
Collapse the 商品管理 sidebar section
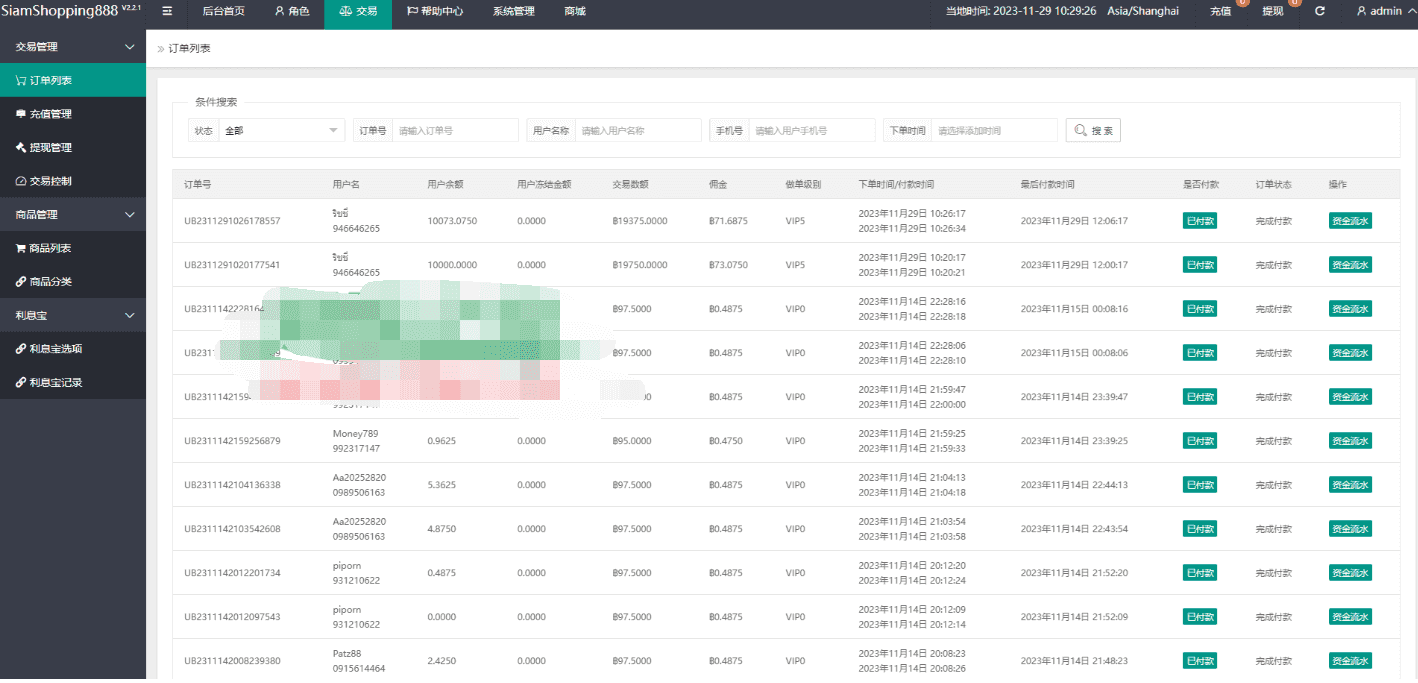point(129,215)
